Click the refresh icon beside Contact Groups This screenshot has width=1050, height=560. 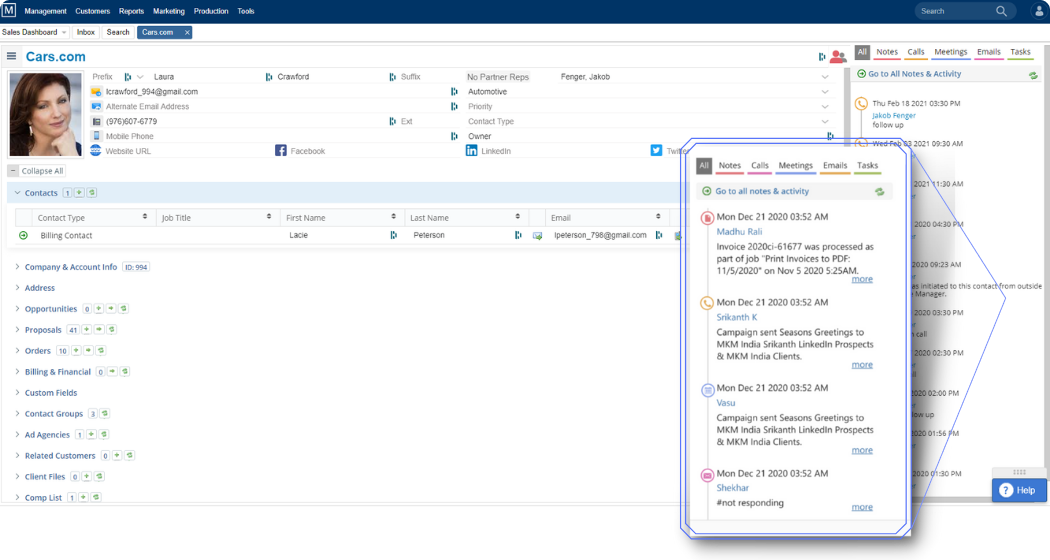point(104,414)
